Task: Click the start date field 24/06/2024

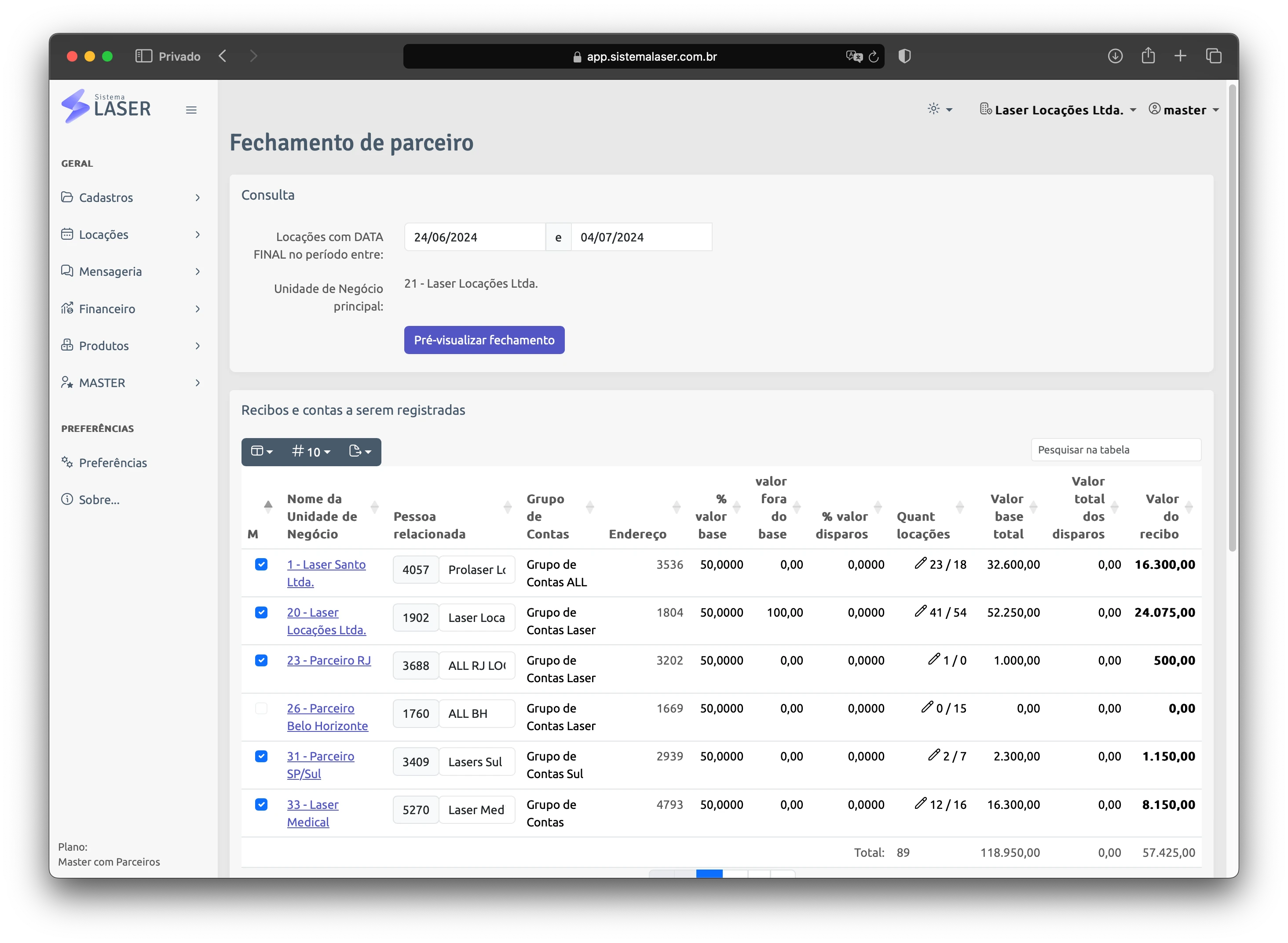Action: (475, 237)
